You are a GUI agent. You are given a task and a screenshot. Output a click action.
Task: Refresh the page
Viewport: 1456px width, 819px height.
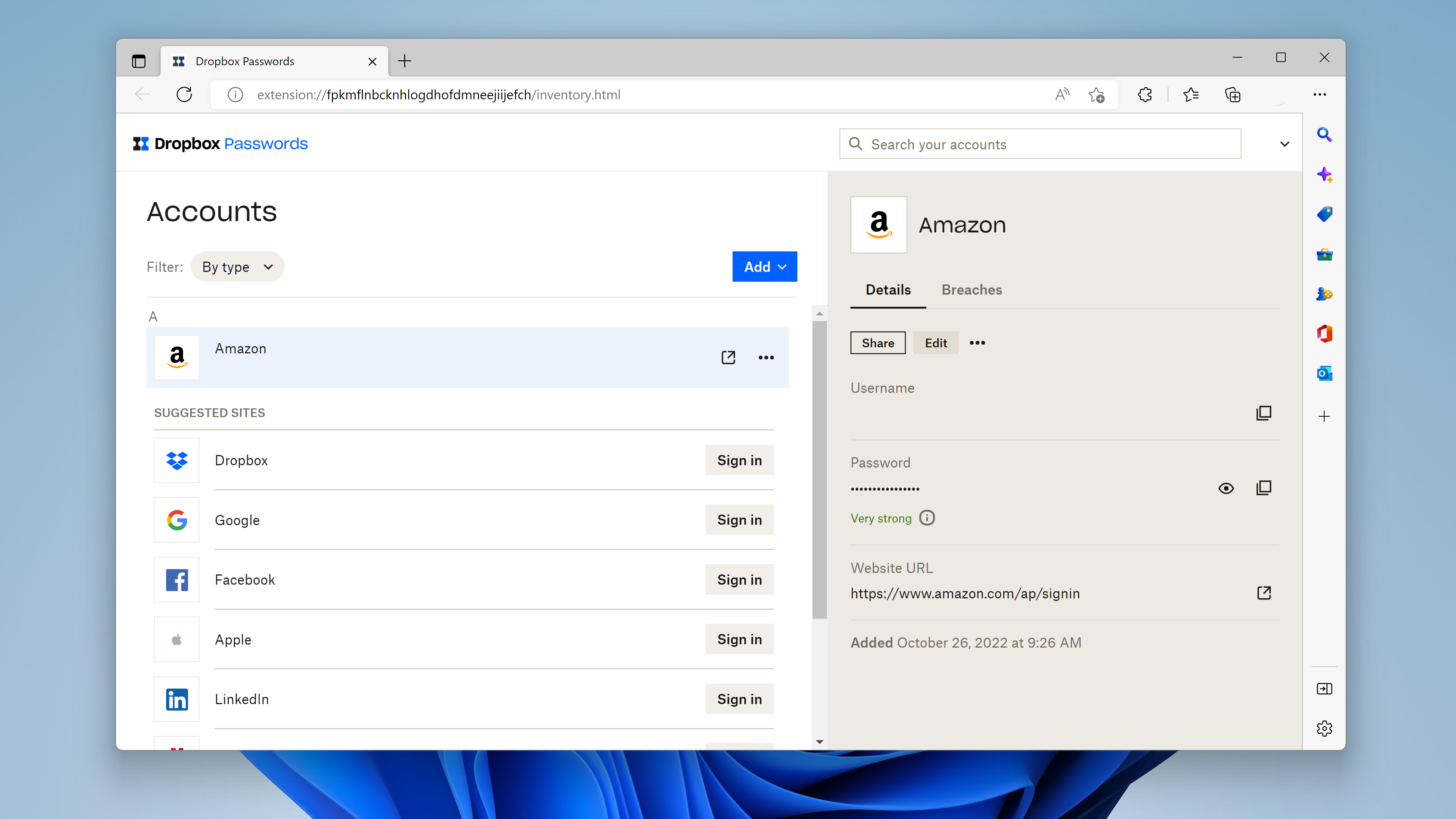point(184,94)
